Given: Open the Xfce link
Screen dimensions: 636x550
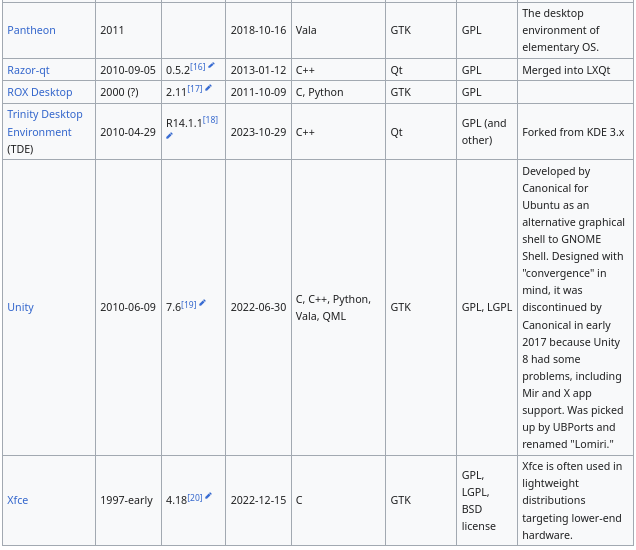Looking at the screenshot, I should 17,500.
